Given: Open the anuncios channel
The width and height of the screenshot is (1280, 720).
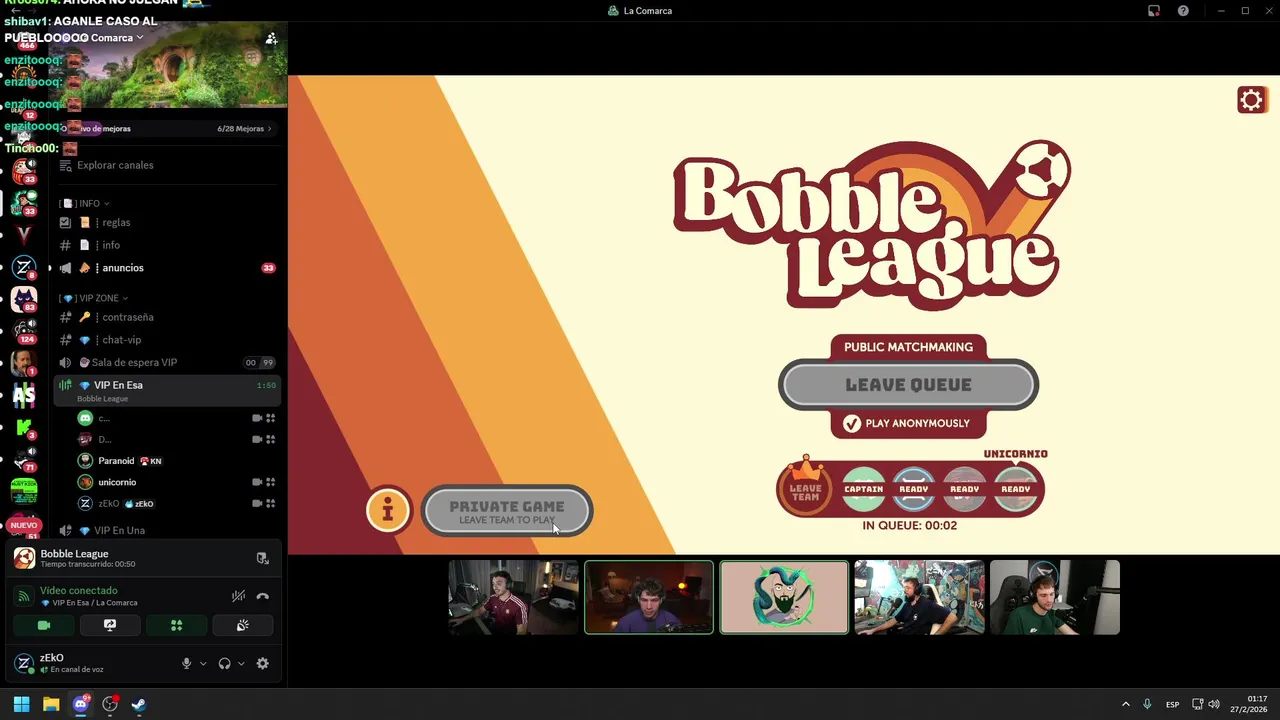Looking at the screenshot, I should click(166, 268).
